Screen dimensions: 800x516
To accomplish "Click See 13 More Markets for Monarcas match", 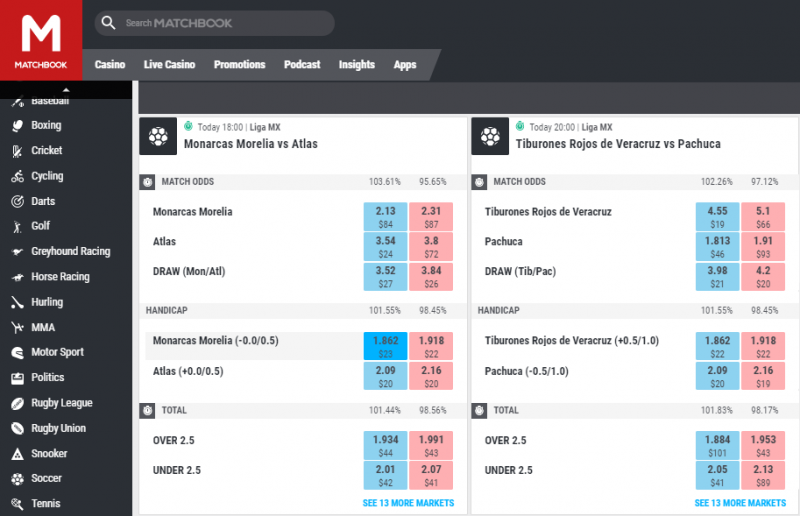I will pyautogui.click(x=408, y=503).
